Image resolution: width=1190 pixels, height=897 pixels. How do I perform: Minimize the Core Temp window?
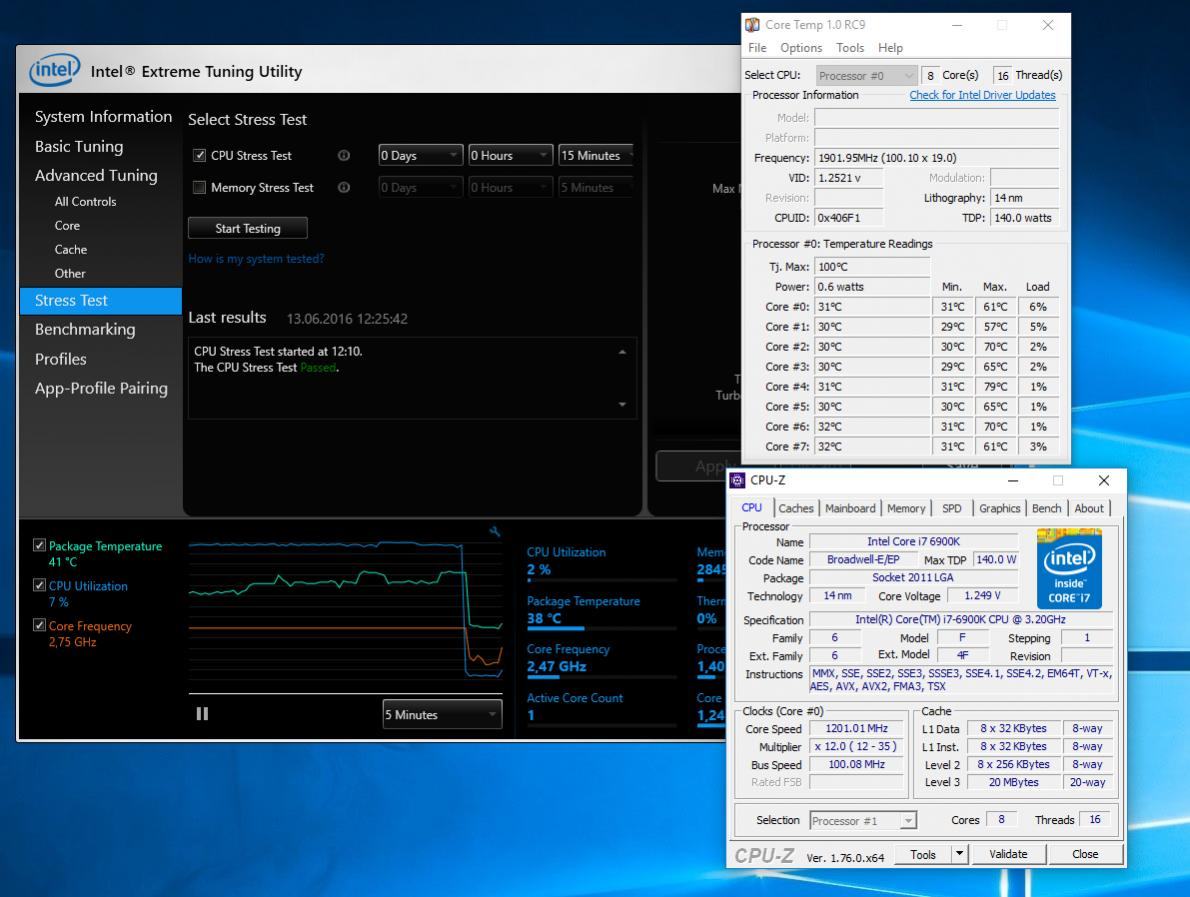(957, 25)
